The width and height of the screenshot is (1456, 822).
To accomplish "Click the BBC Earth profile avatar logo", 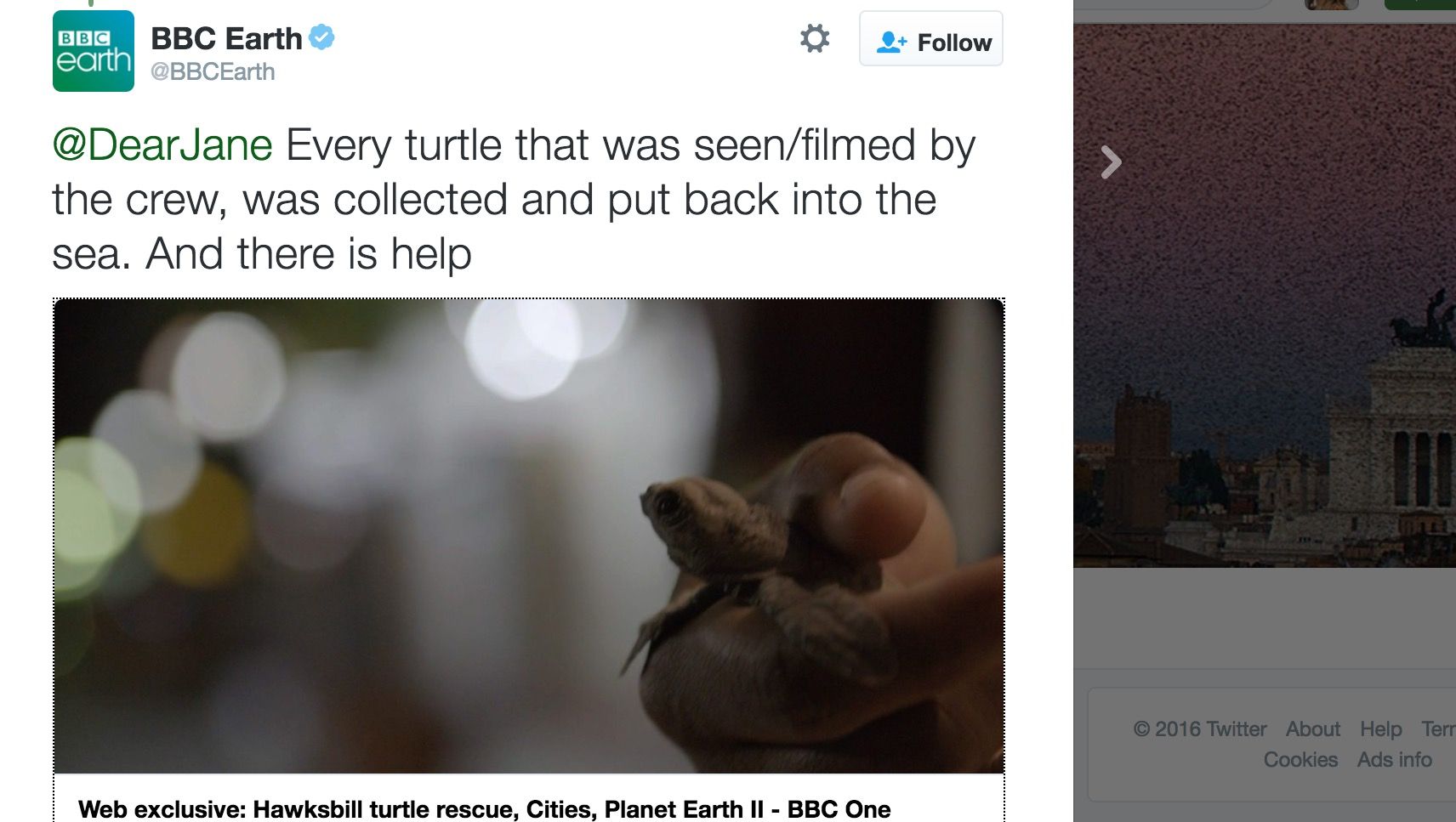I will (94, 51).
